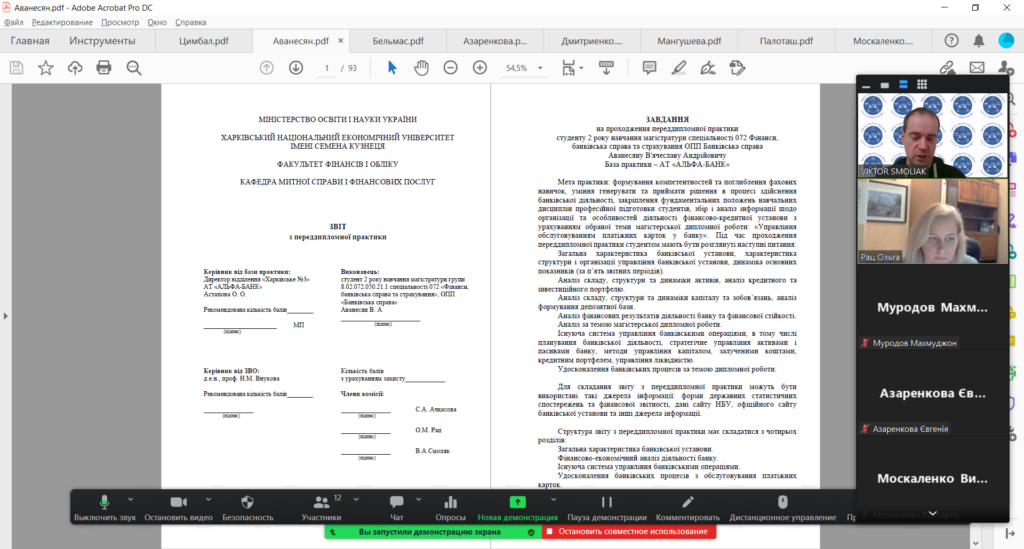Viewport: 1024px width, 549px height.
Task: Pause screen share (Пауза демонстрации)
Action: tap(607, 508)
